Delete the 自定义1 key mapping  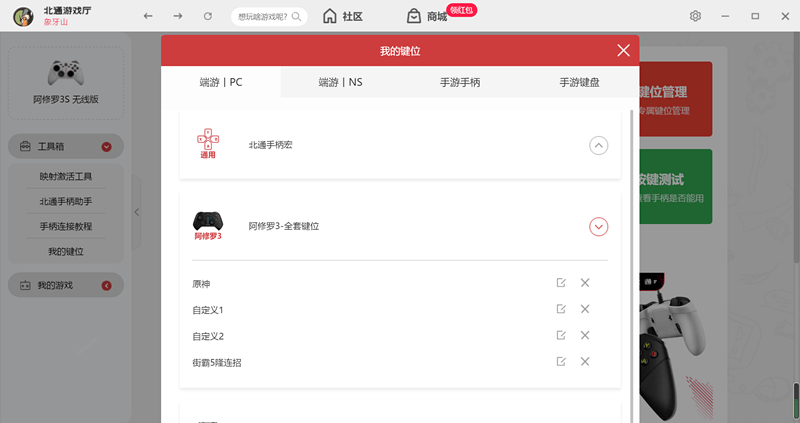point(585,309)
